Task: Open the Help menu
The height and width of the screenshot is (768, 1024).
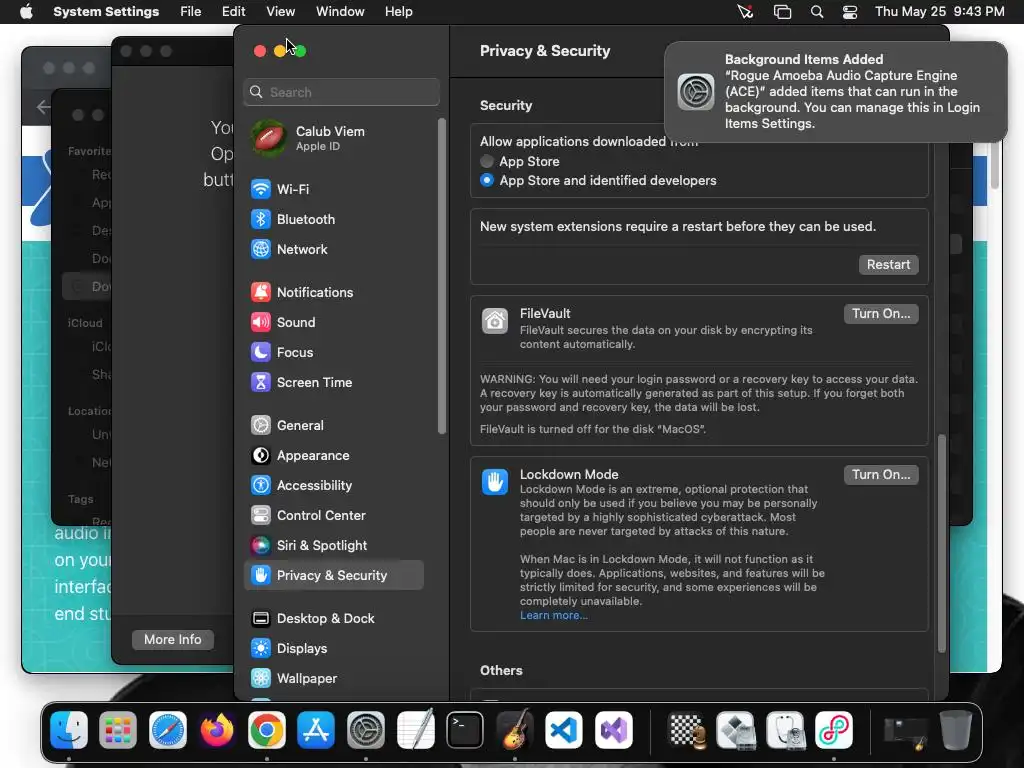Action: 398,12
